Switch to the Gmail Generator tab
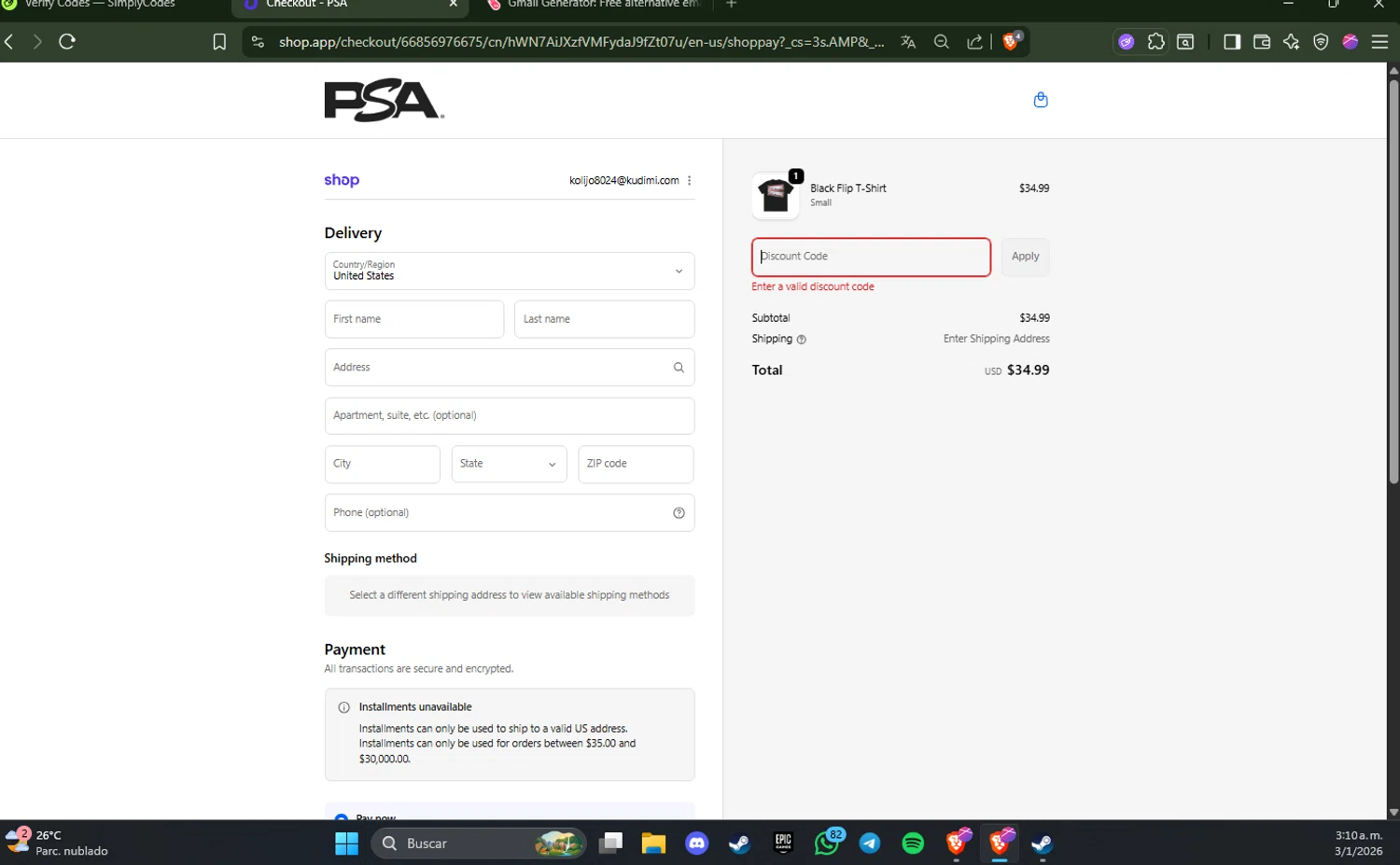This screenshot has width=1400, height=865. [594, 5]
